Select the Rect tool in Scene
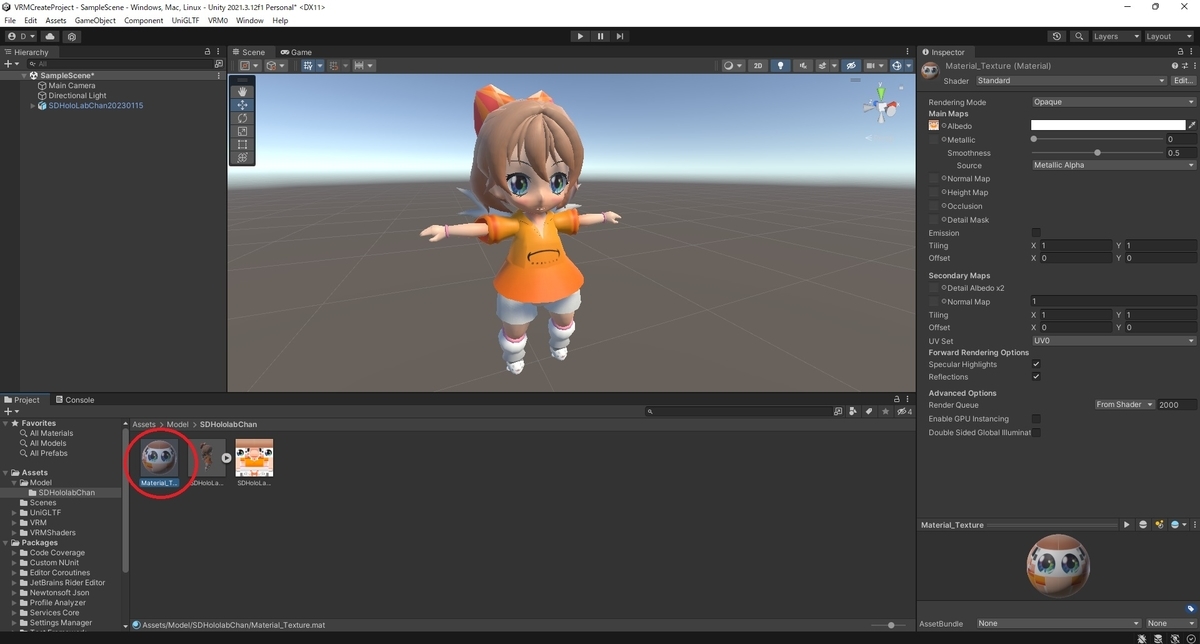 pos(242,144)
